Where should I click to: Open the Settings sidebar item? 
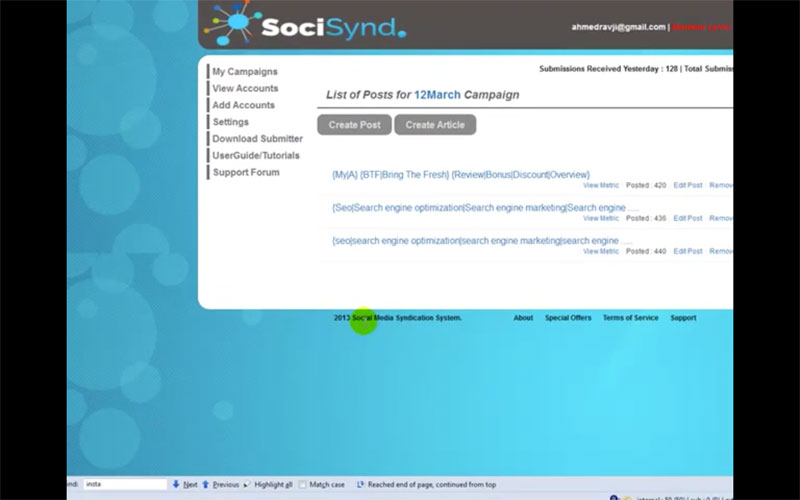click(x=231, y=122)
